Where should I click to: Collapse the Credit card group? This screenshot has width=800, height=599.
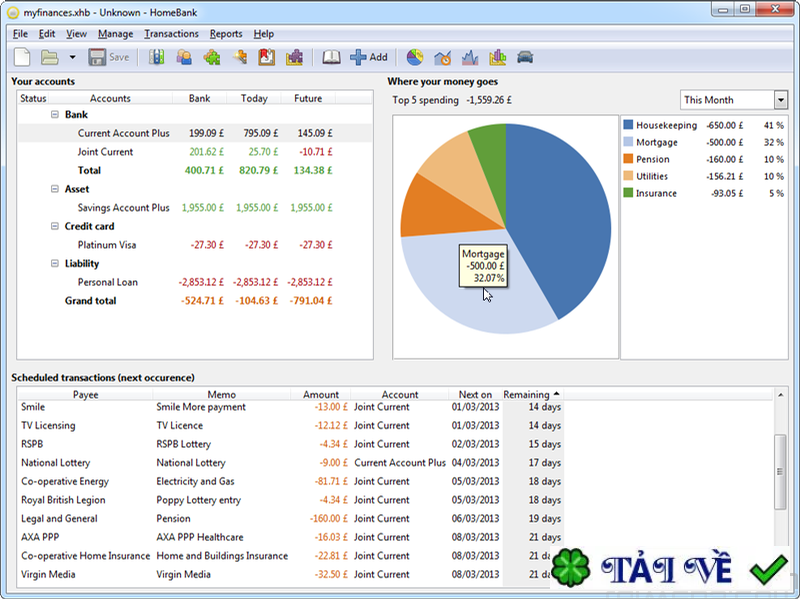click(55, 227)
